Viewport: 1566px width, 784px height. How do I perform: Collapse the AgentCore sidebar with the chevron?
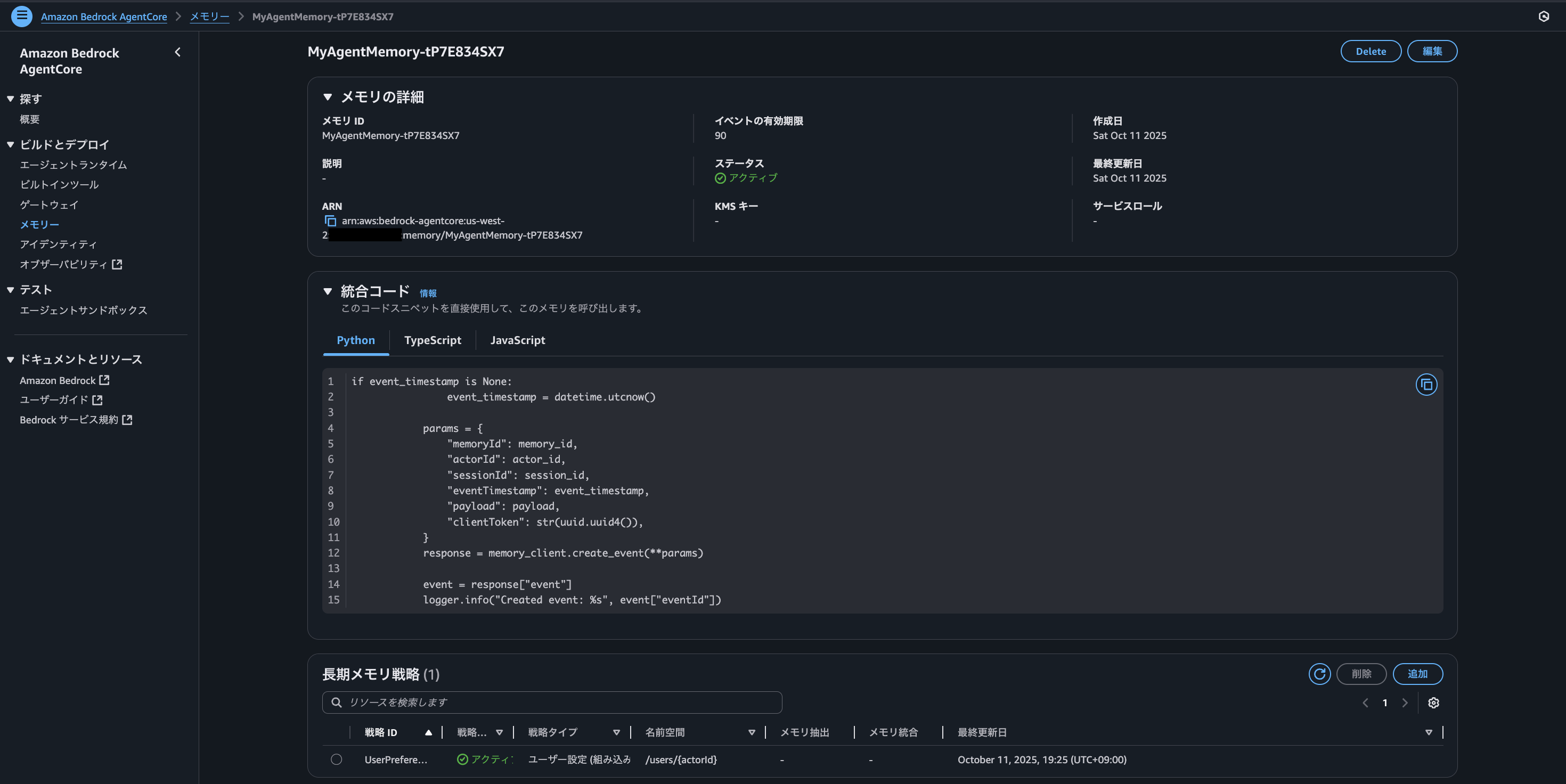(177, 52)
